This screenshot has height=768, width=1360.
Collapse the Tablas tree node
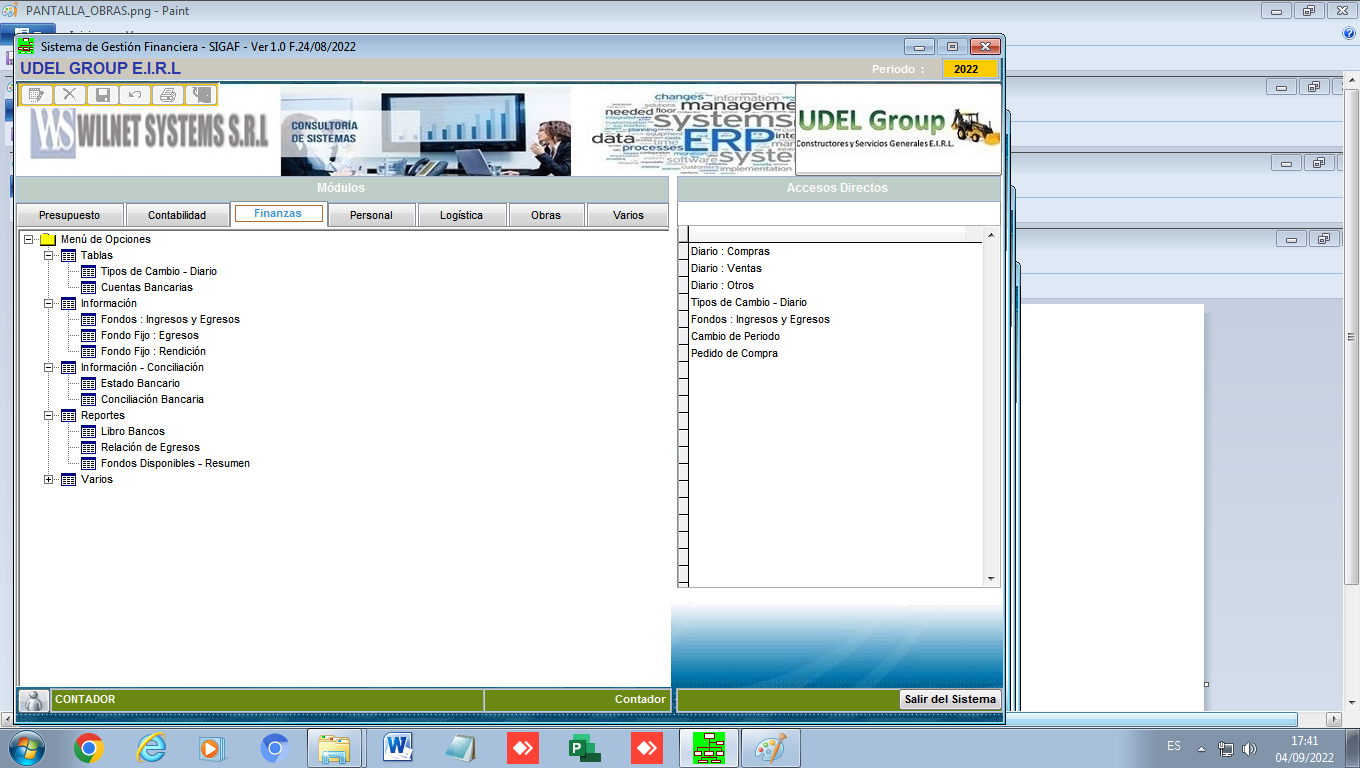point(49,256)
